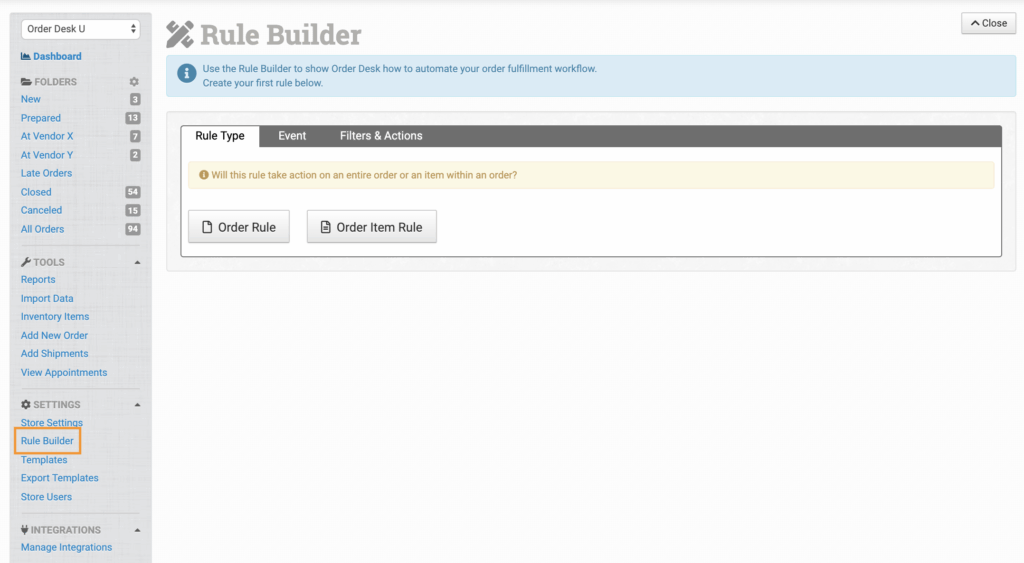Choose the Order Rule button

[x=239, y=227]
